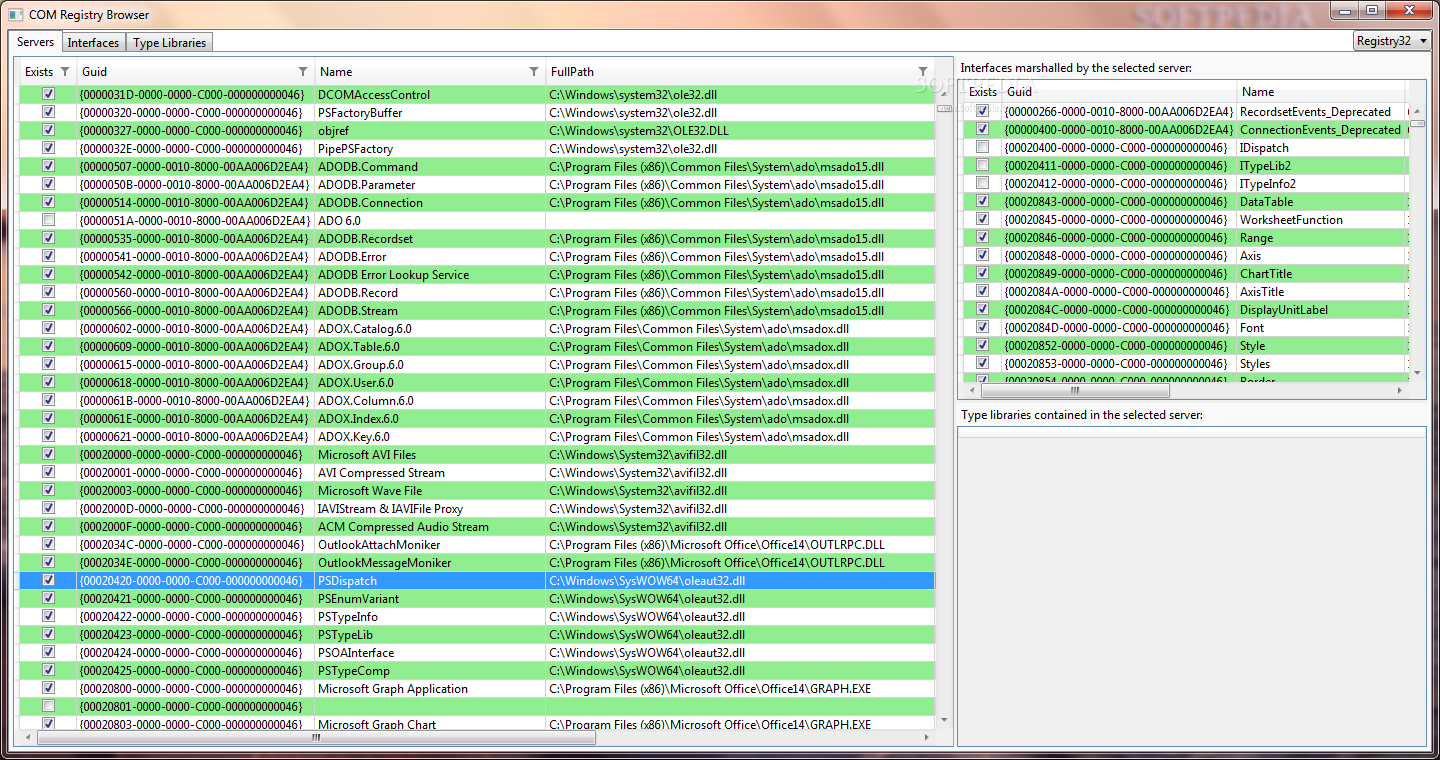
Task: Click interfaces list scroll down arrow
Action: click(x=1416, y=373)
